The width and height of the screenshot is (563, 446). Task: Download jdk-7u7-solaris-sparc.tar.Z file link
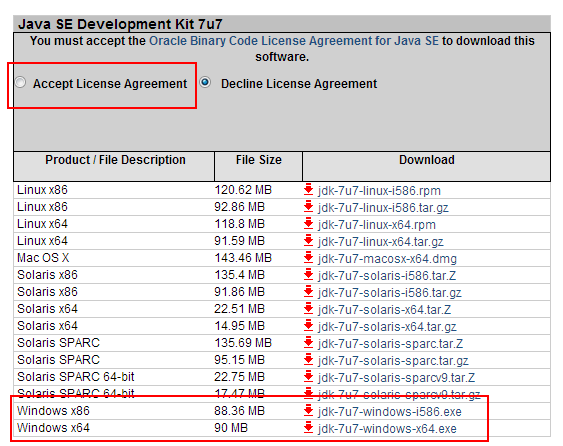pos(390,344)
